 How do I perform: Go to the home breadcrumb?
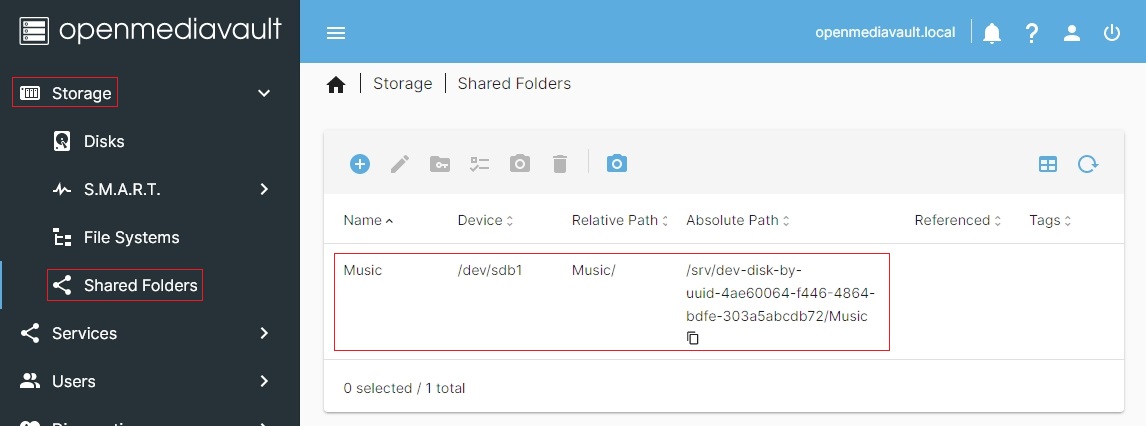tap(336, 84)
